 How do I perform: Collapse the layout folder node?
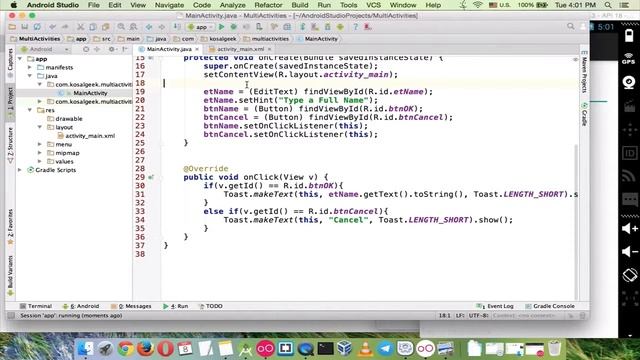tap(40, 127)
